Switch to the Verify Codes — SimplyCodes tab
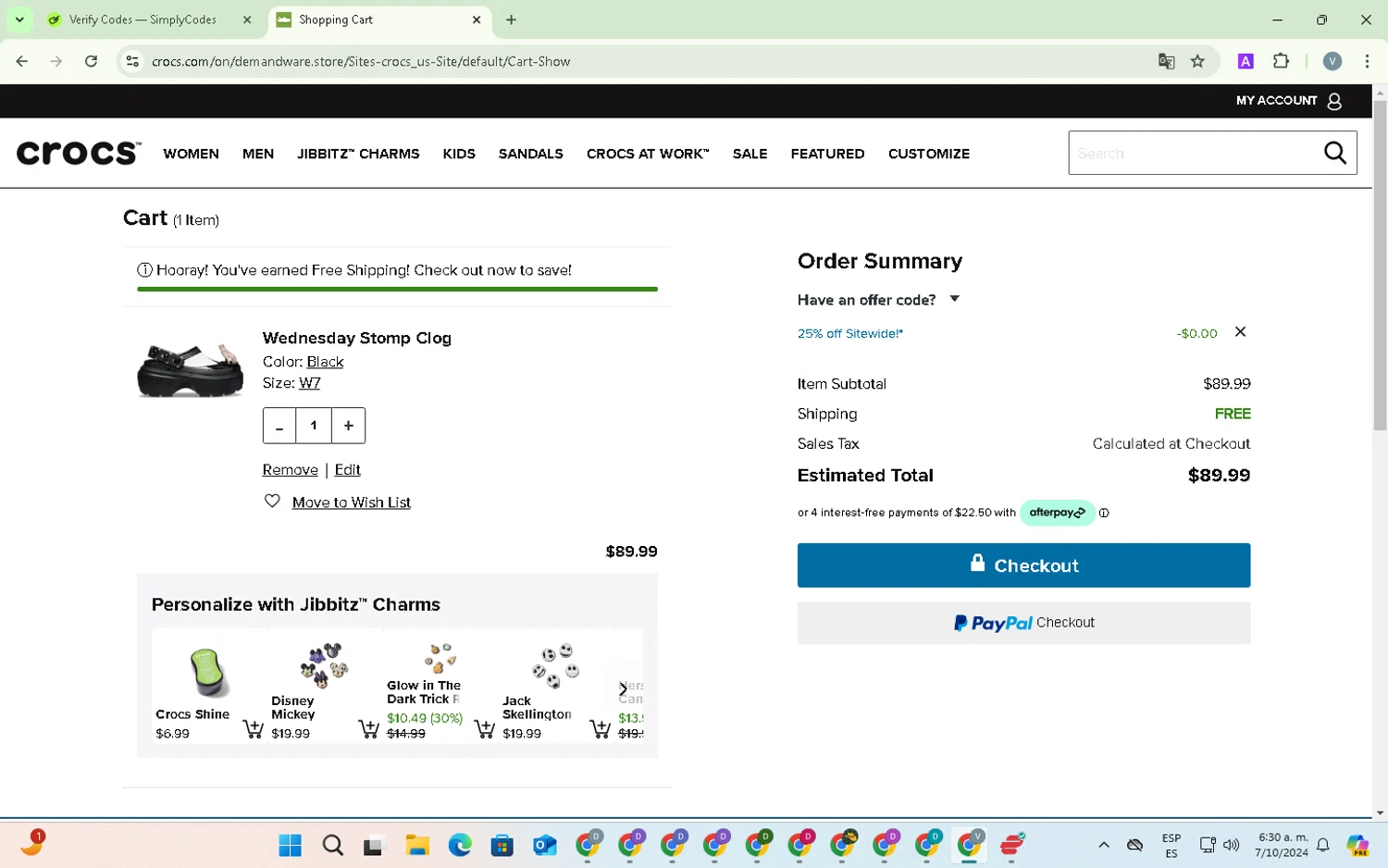 tap(143, 19)
